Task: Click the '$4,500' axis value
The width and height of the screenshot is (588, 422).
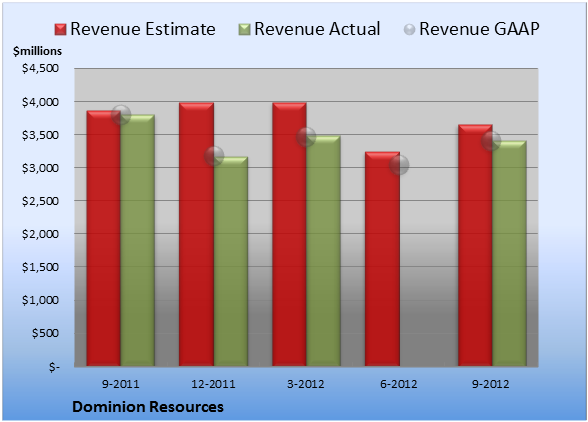Action: (40, 68)
